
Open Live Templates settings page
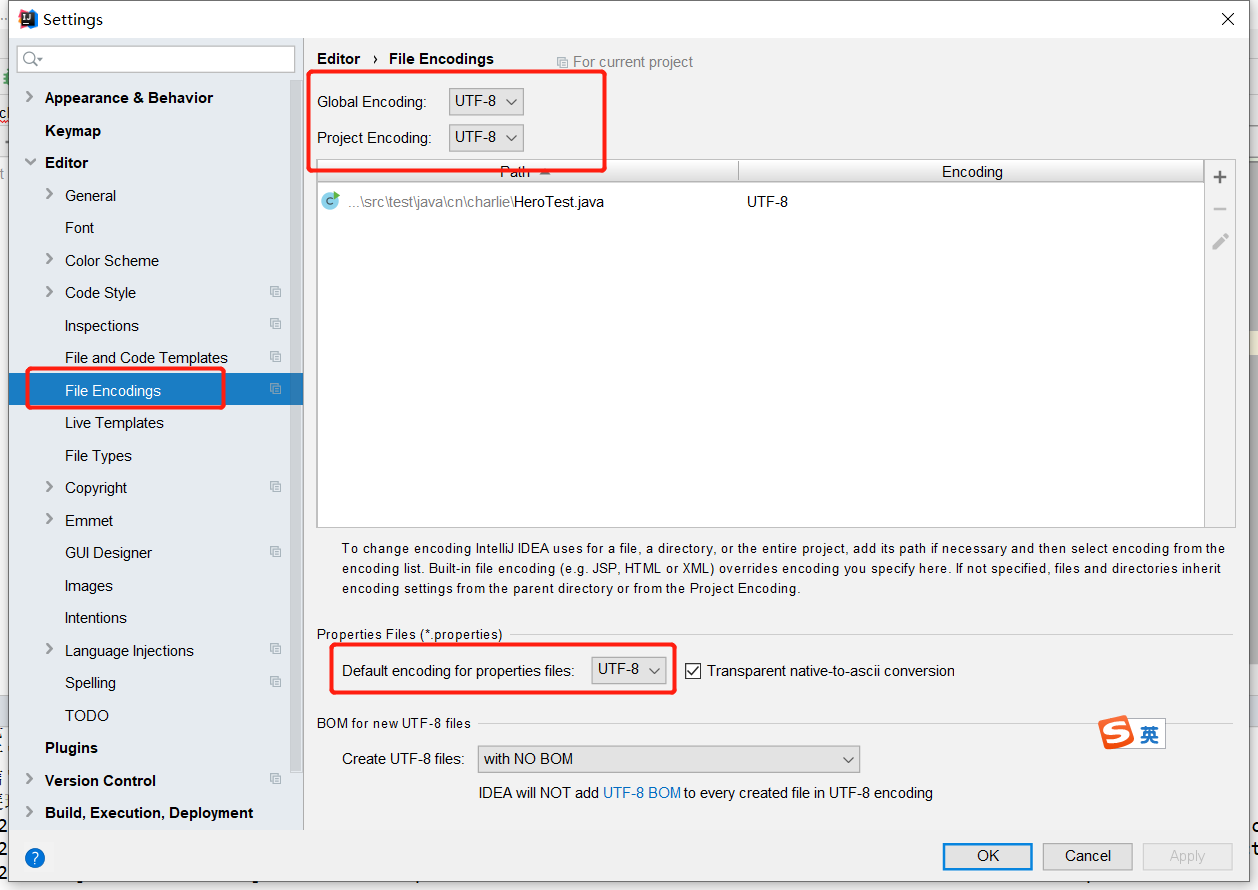[114, 423]
